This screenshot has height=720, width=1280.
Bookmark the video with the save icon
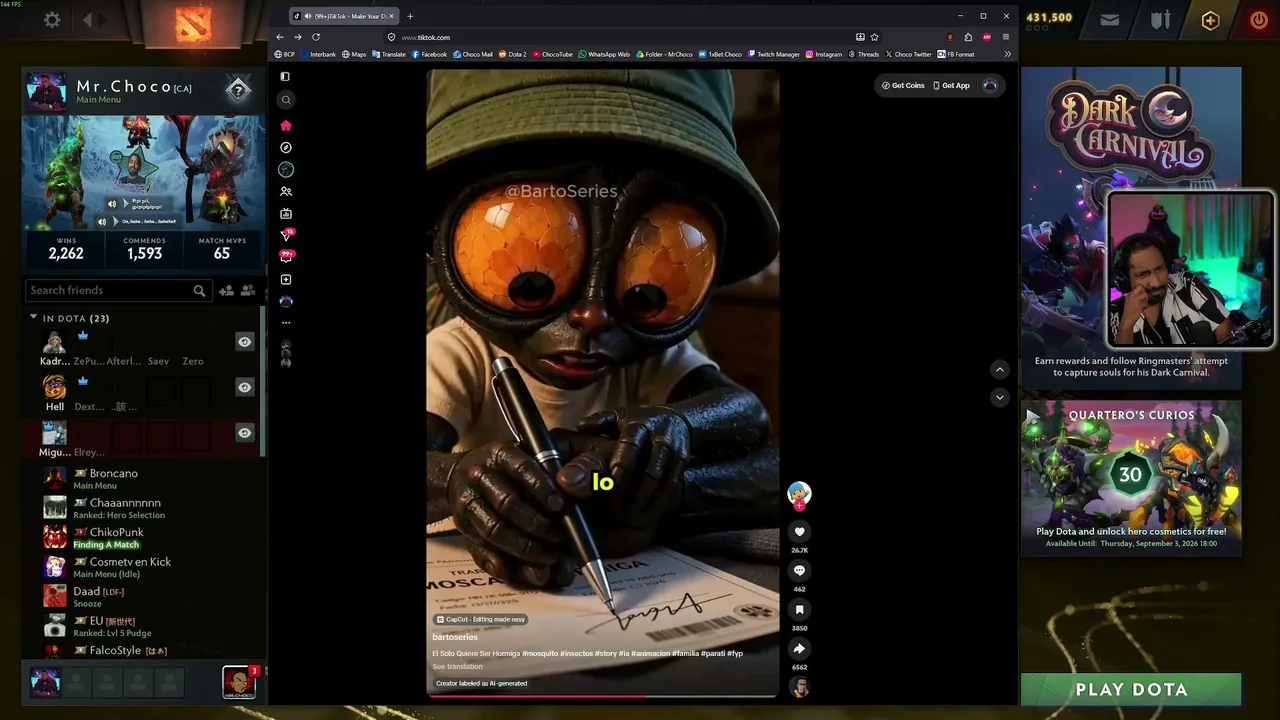[x=799, y=610]
